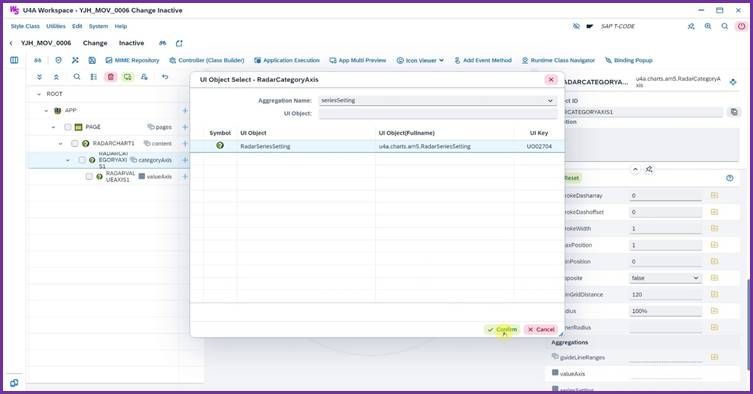Open Runtime Class Navigator
Viewport: 753px width, 394px height.
pyautogui.click(x=558, y=61)
